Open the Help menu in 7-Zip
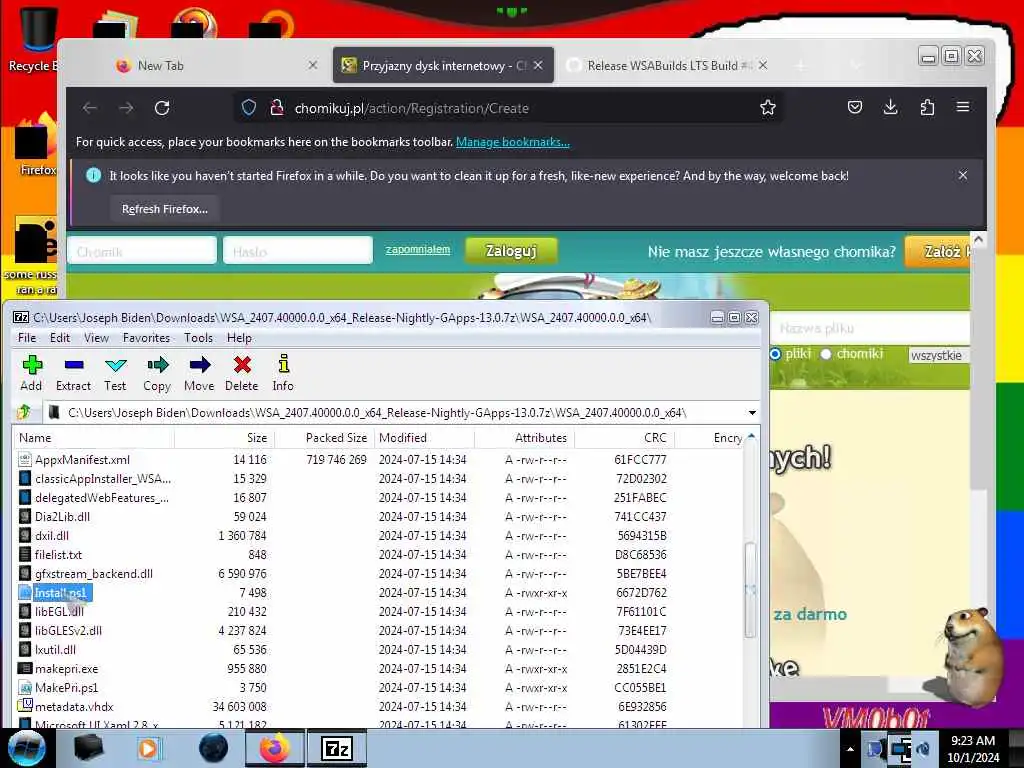Screen dimensions: 1024x768 click(x=239, y=338)
